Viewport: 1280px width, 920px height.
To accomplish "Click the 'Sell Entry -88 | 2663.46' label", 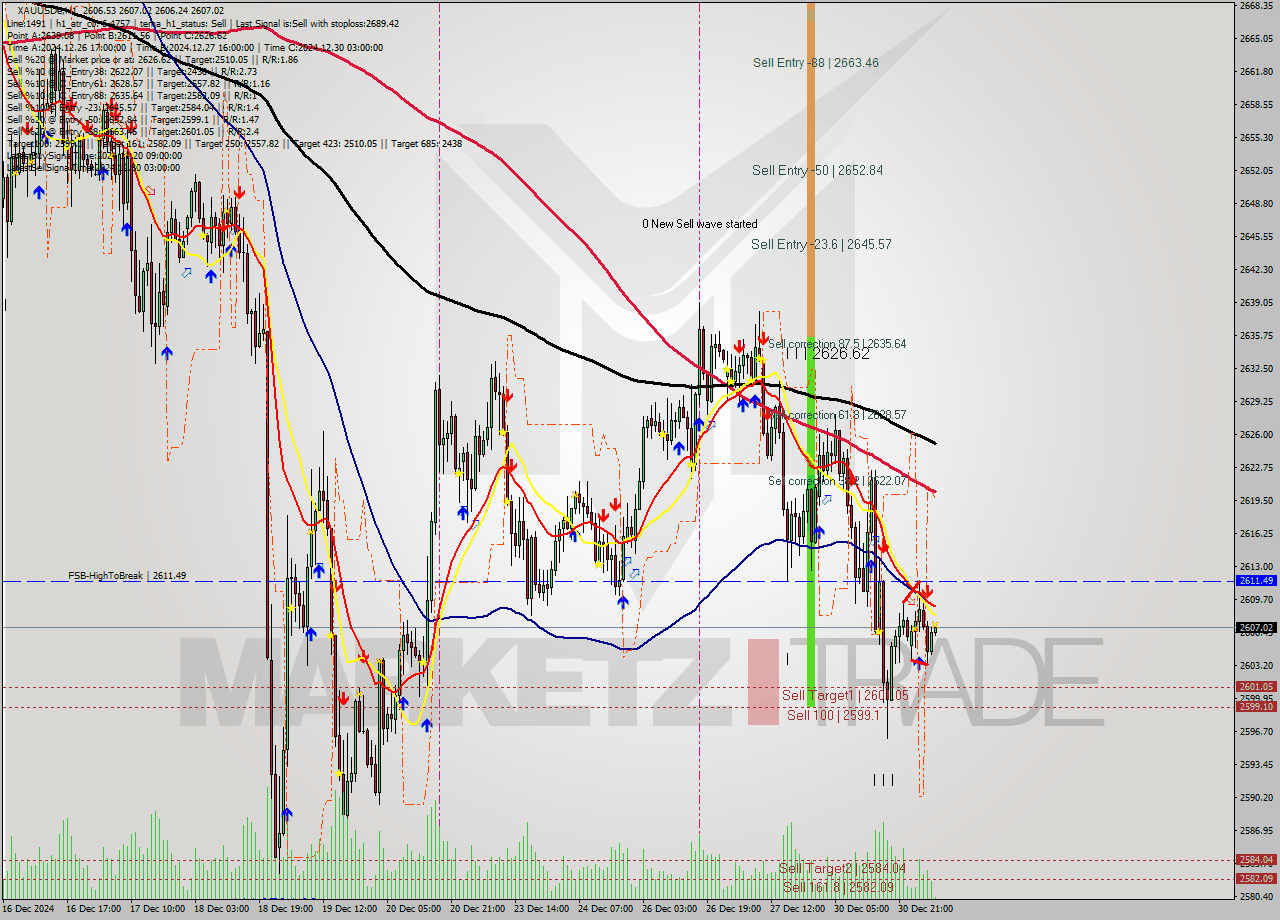I will 815,63.
